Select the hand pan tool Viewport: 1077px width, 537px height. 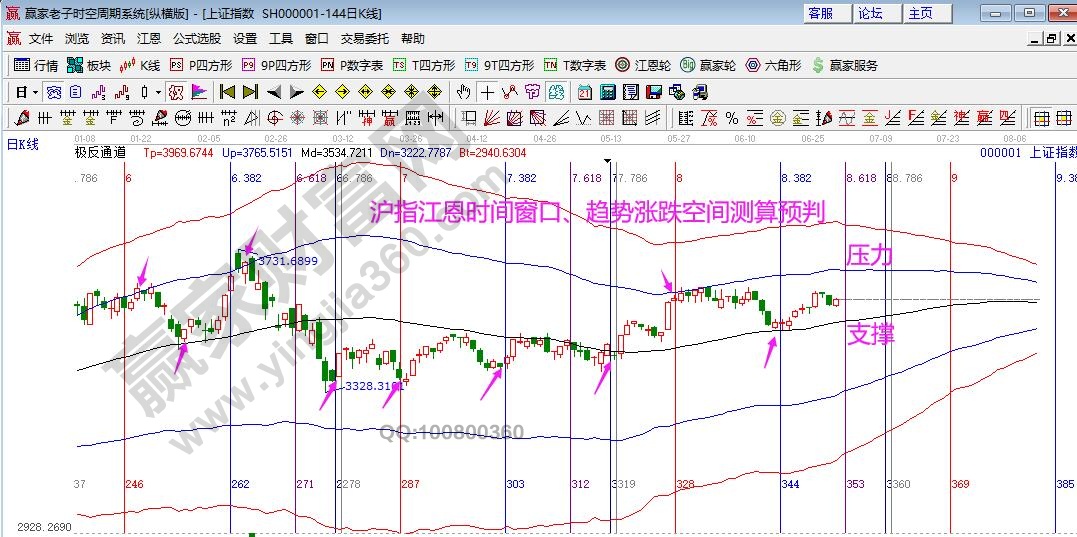(463, 92)
